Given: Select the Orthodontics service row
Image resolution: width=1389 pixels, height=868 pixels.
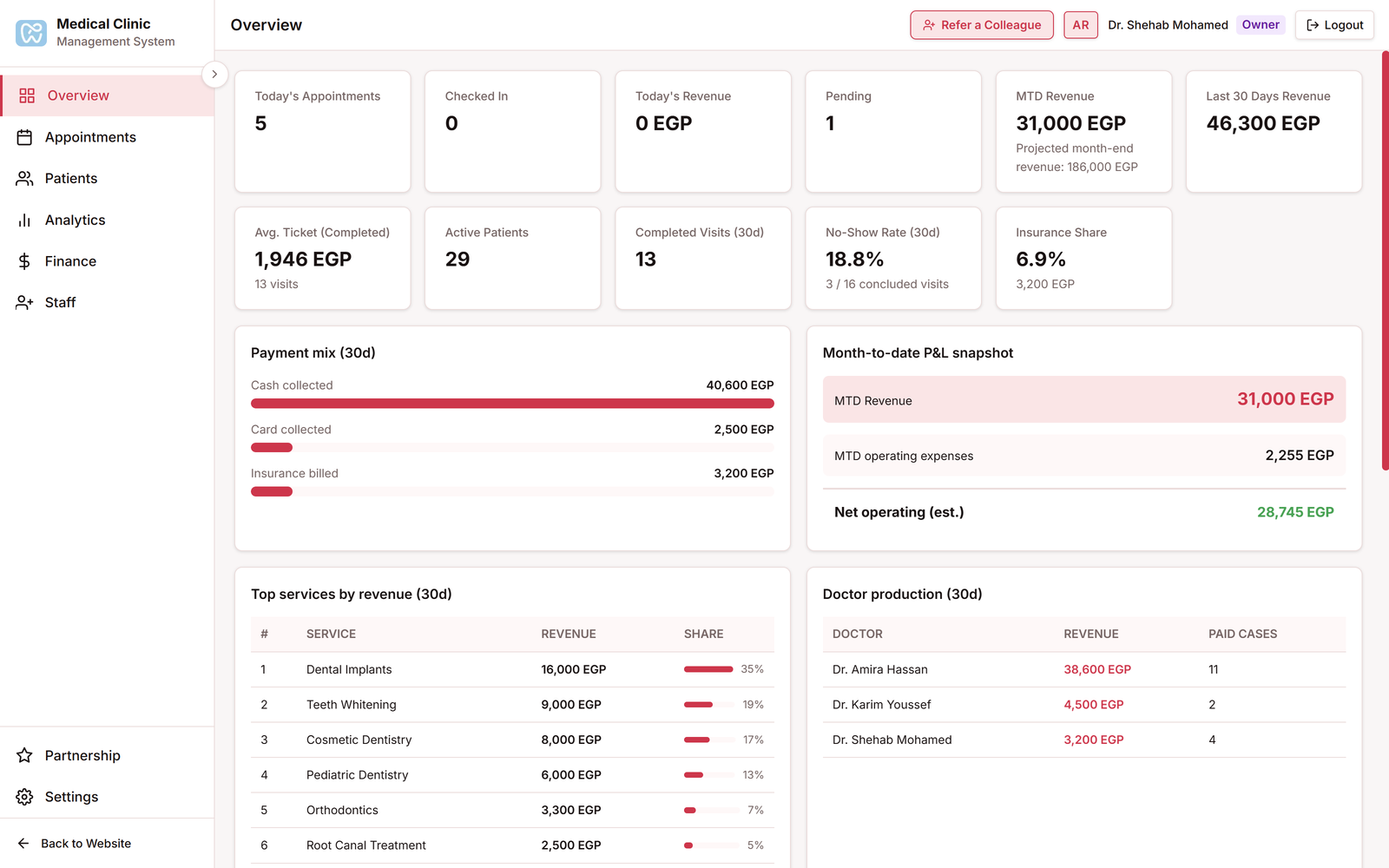Looking at the screenshot, I should [512, 810].
